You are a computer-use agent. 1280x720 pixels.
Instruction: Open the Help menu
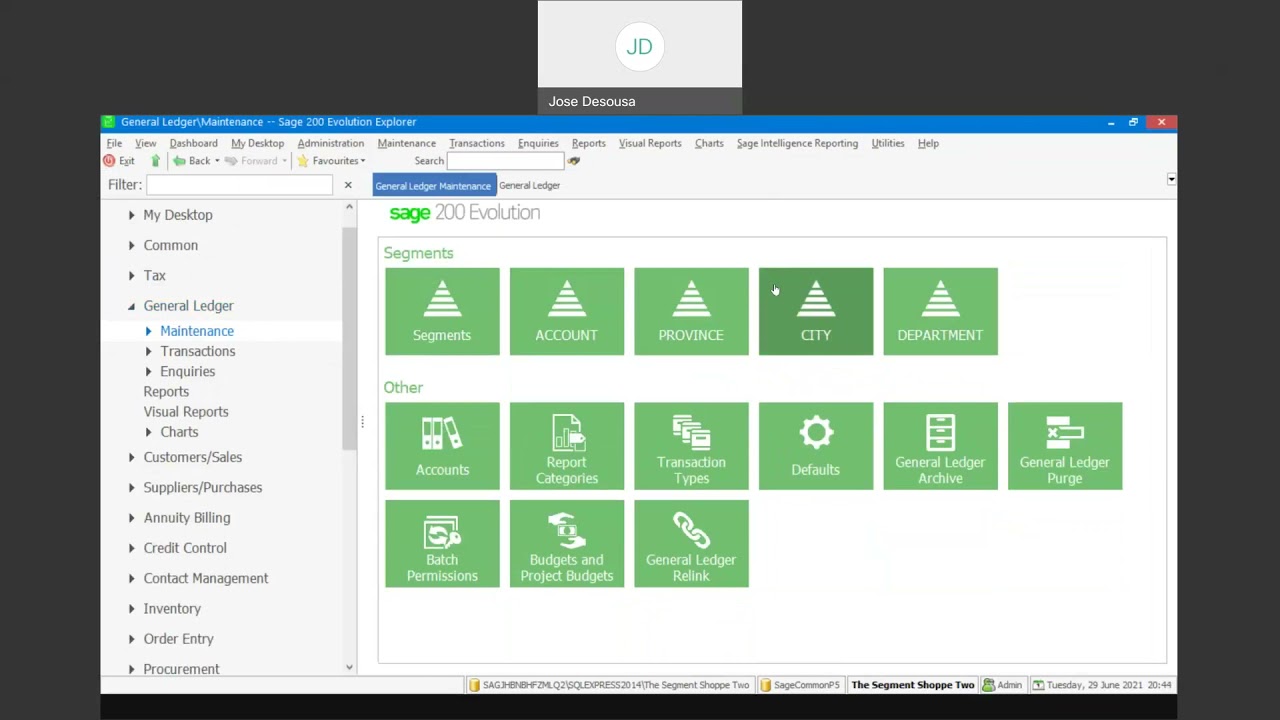tap(928, 143)
